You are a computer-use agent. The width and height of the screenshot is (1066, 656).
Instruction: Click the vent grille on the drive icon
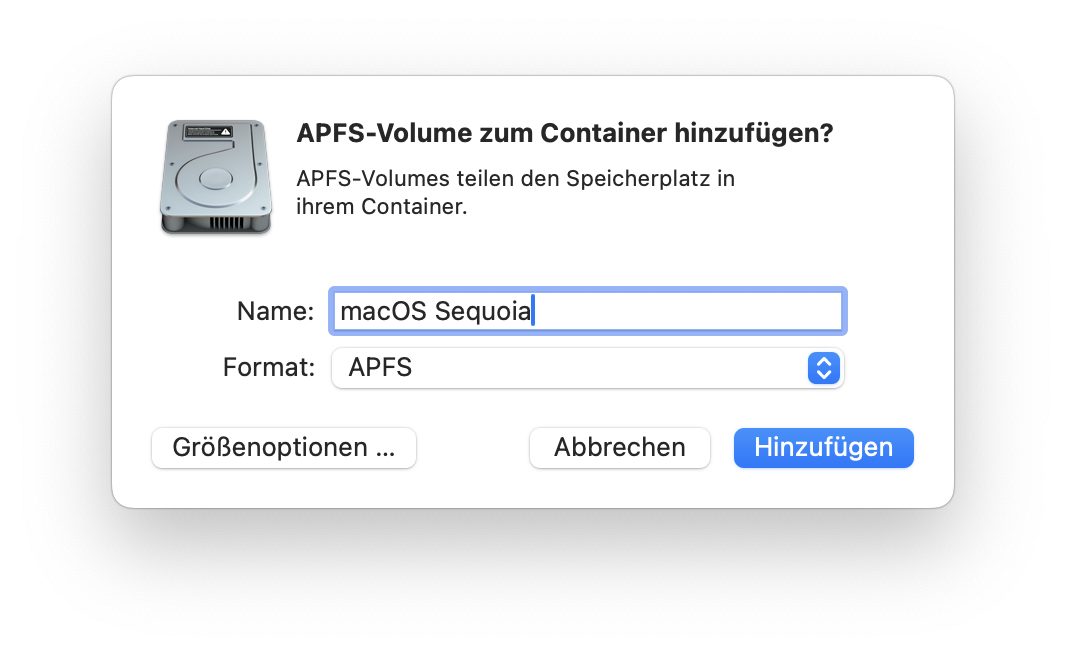coord(227,222)
